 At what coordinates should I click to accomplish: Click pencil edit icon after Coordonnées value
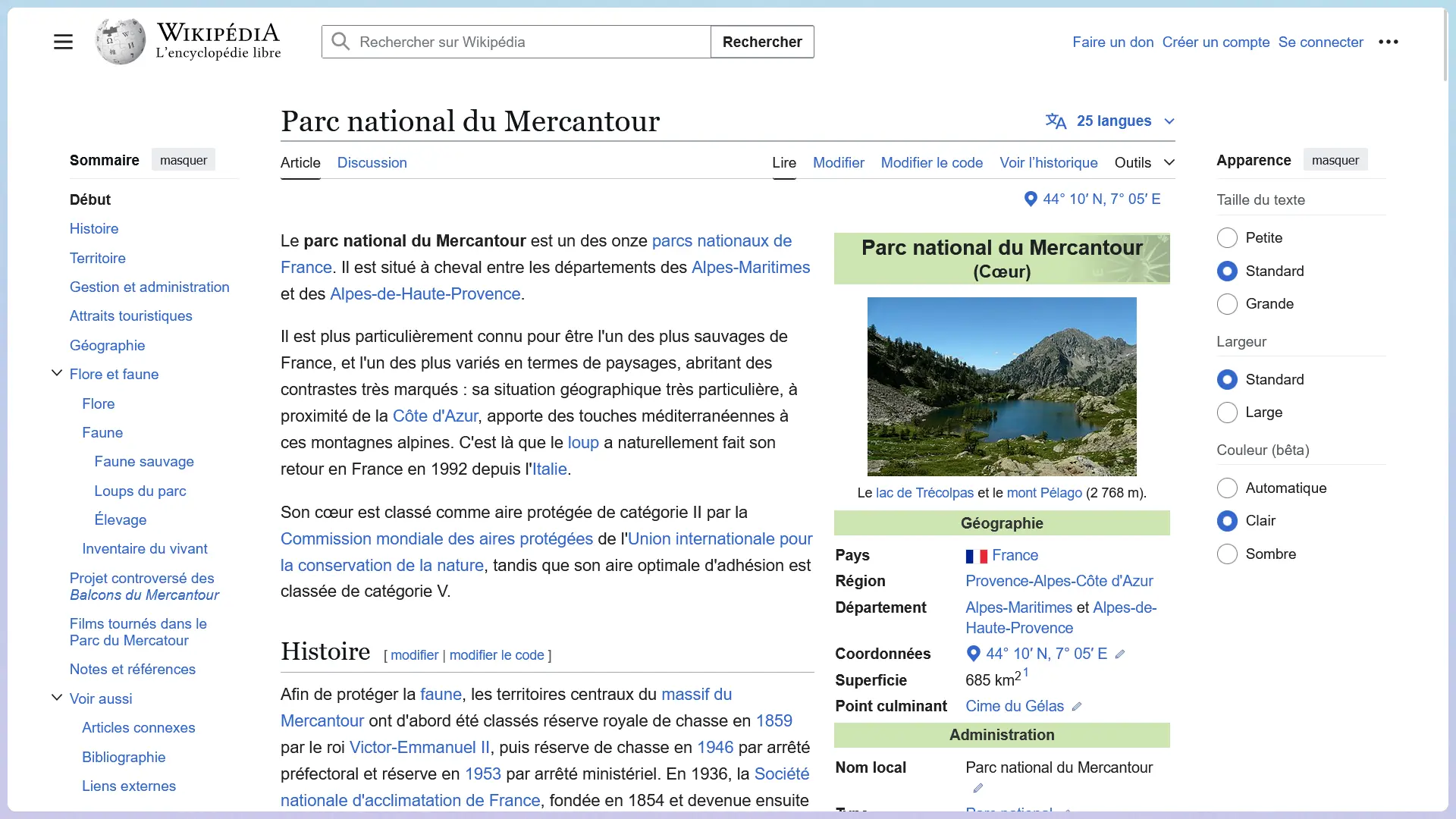1120,654
